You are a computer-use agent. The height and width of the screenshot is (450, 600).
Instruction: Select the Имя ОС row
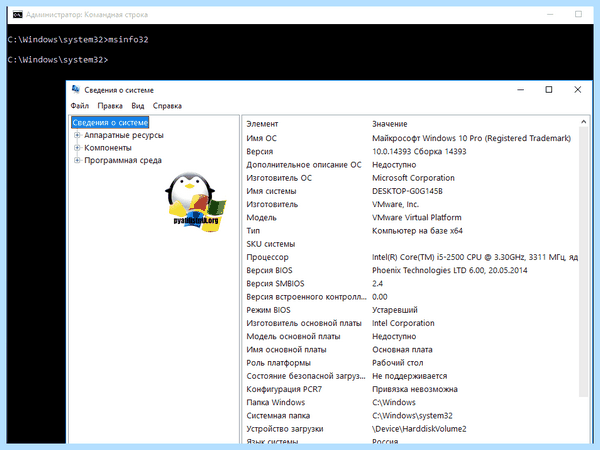(411, 138)
